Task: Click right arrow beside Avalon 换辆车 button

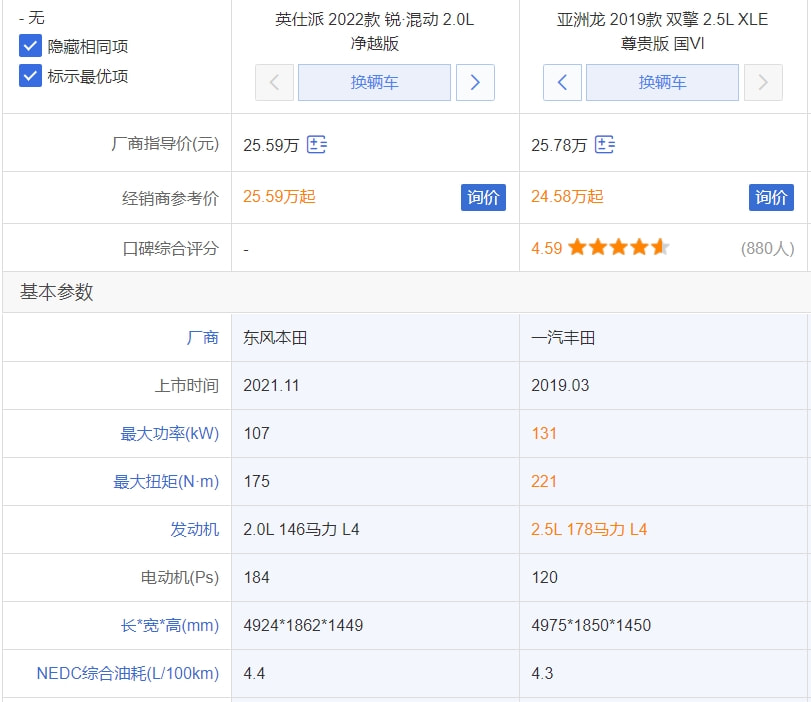Action: click(x=763, y=82)
